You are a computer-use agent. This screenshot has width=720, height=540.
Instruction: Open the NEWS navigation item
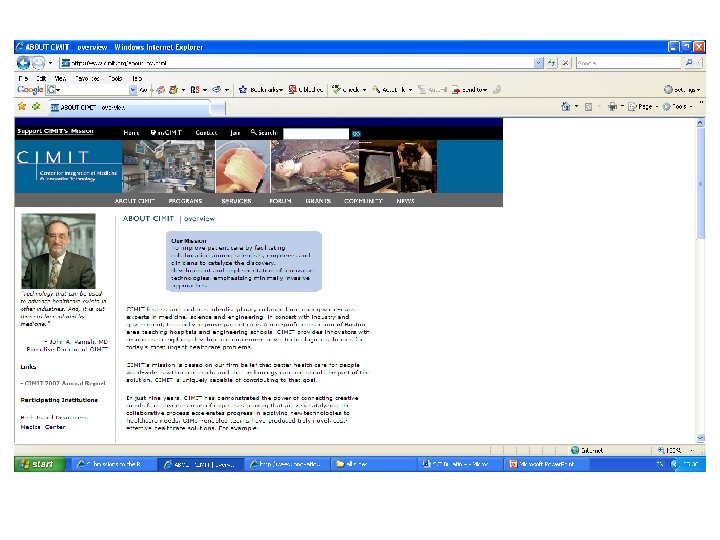tap(405, 201)
